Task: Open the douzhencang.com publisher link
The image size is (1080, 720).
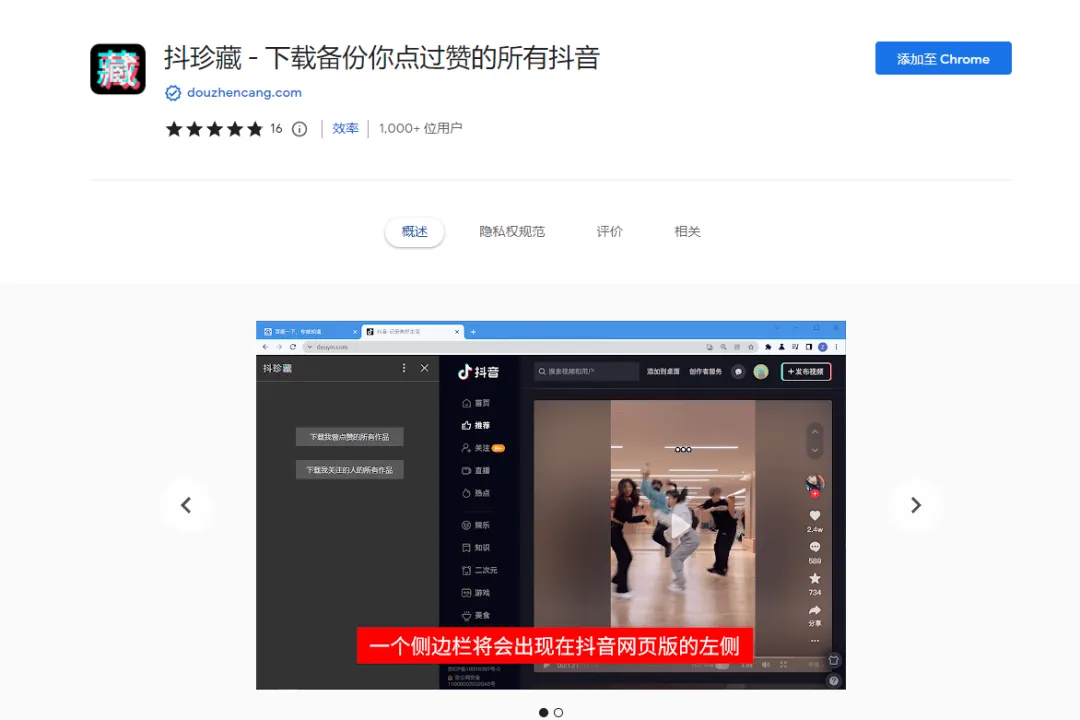Action: point(244,92)
